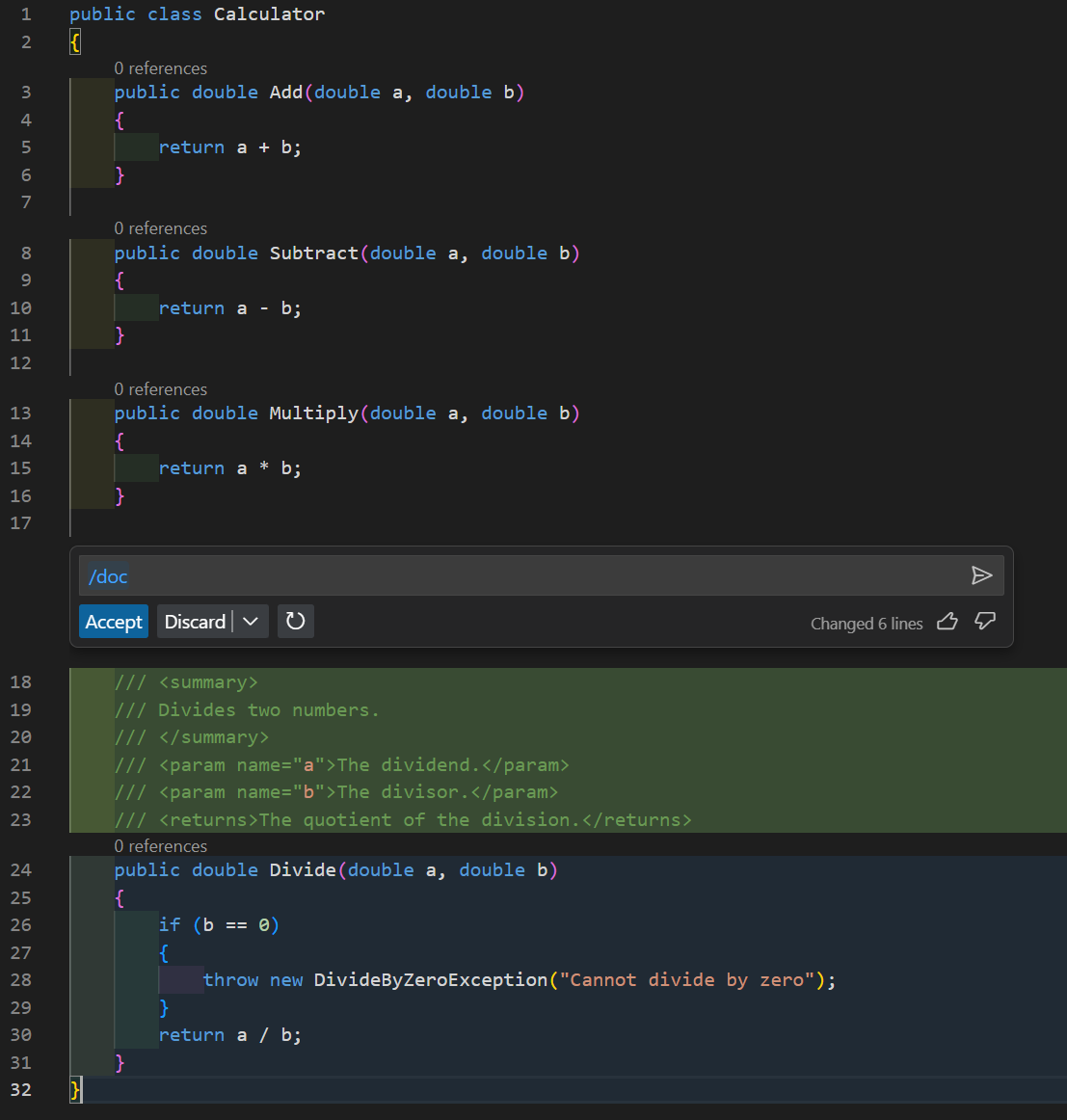Click the '/// <summary>' opening comment line

pos(186,682)
